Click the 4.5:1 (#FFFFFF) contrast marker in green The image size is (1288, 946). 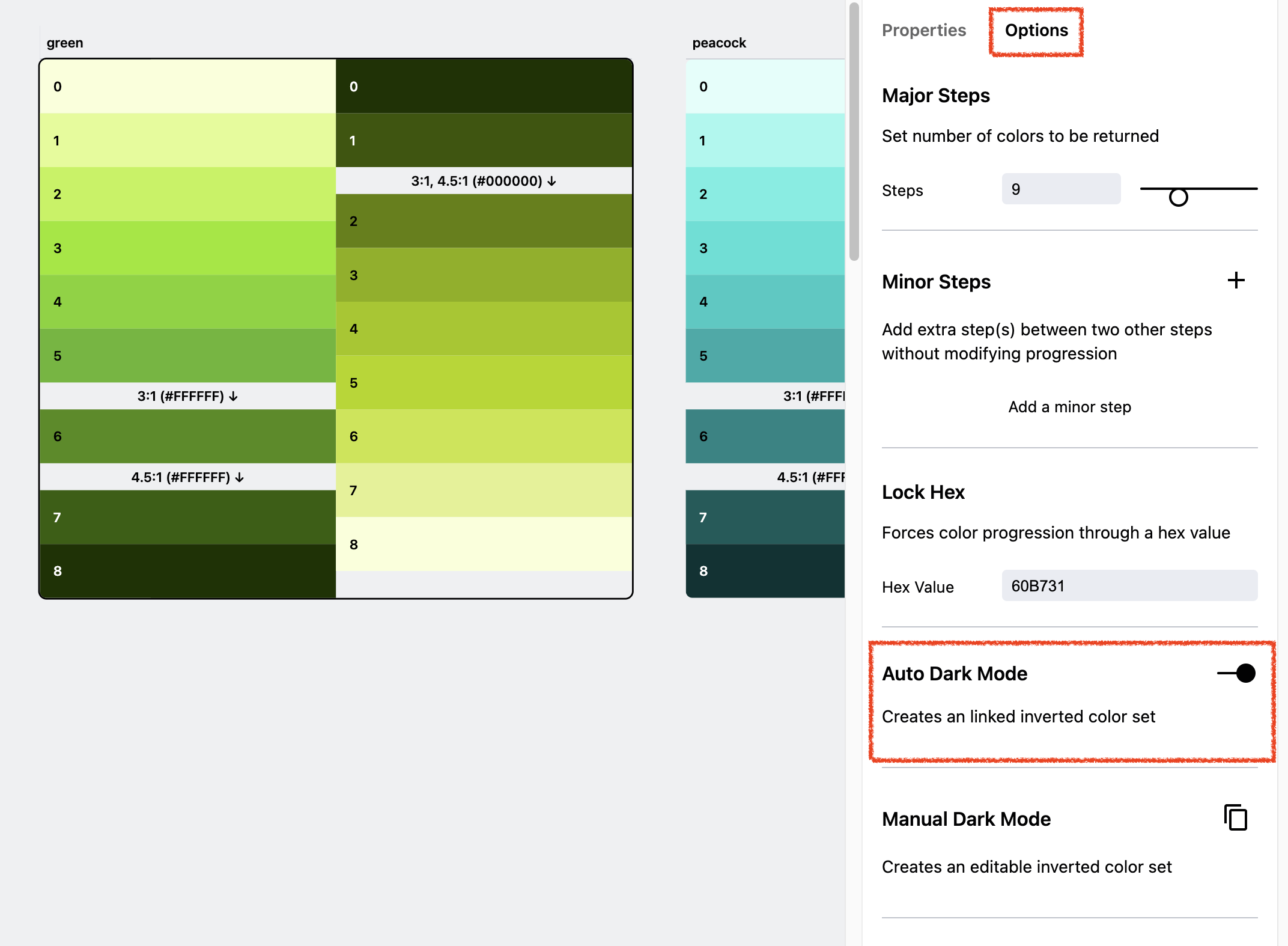tap(187, 477)
